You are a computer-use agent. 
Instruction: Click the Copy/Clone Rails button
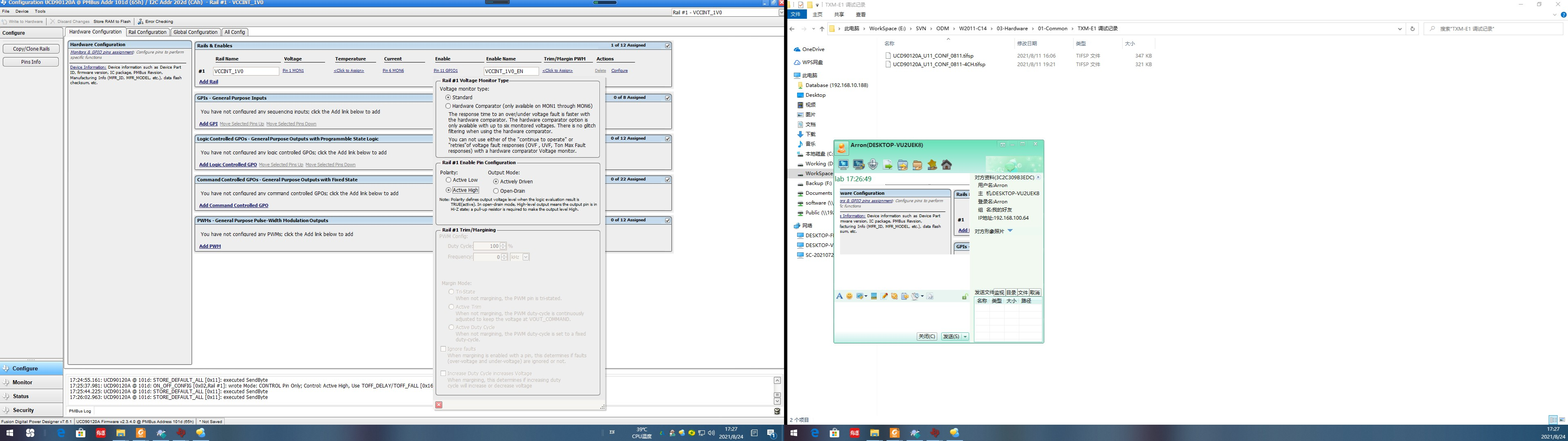click(31, 49)
